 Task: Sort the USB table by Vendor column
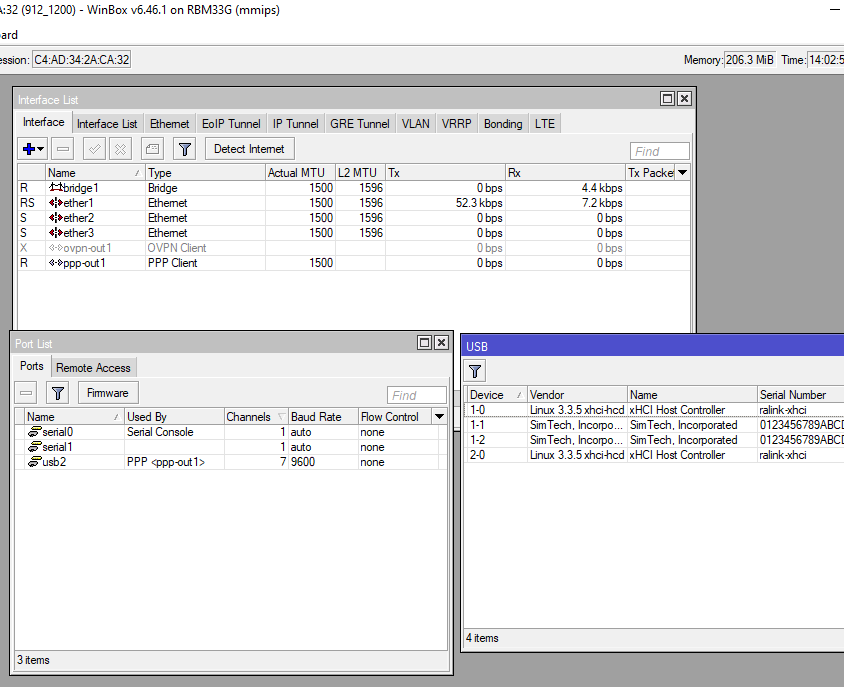576,395
